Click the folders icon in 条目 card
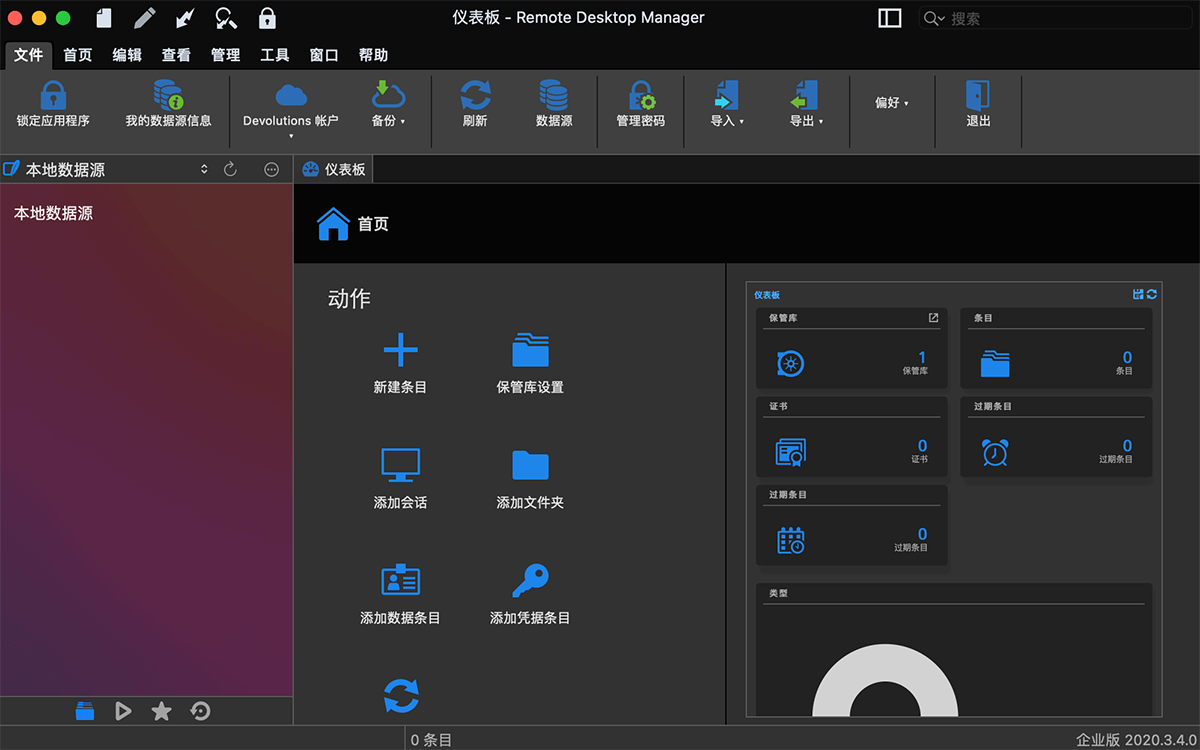The image size is (1200, 750). (995, 363)
